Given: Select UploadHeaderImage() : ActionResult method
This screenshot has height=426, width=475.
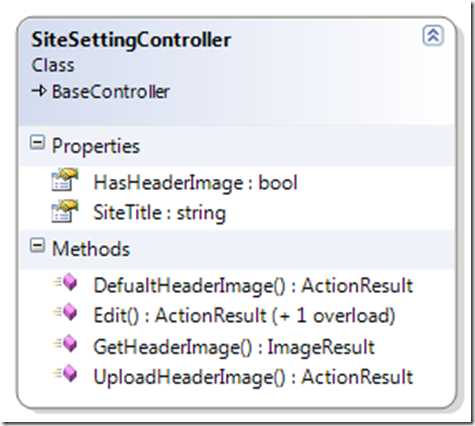Looking at the screenshot, I should coord(253,377).
